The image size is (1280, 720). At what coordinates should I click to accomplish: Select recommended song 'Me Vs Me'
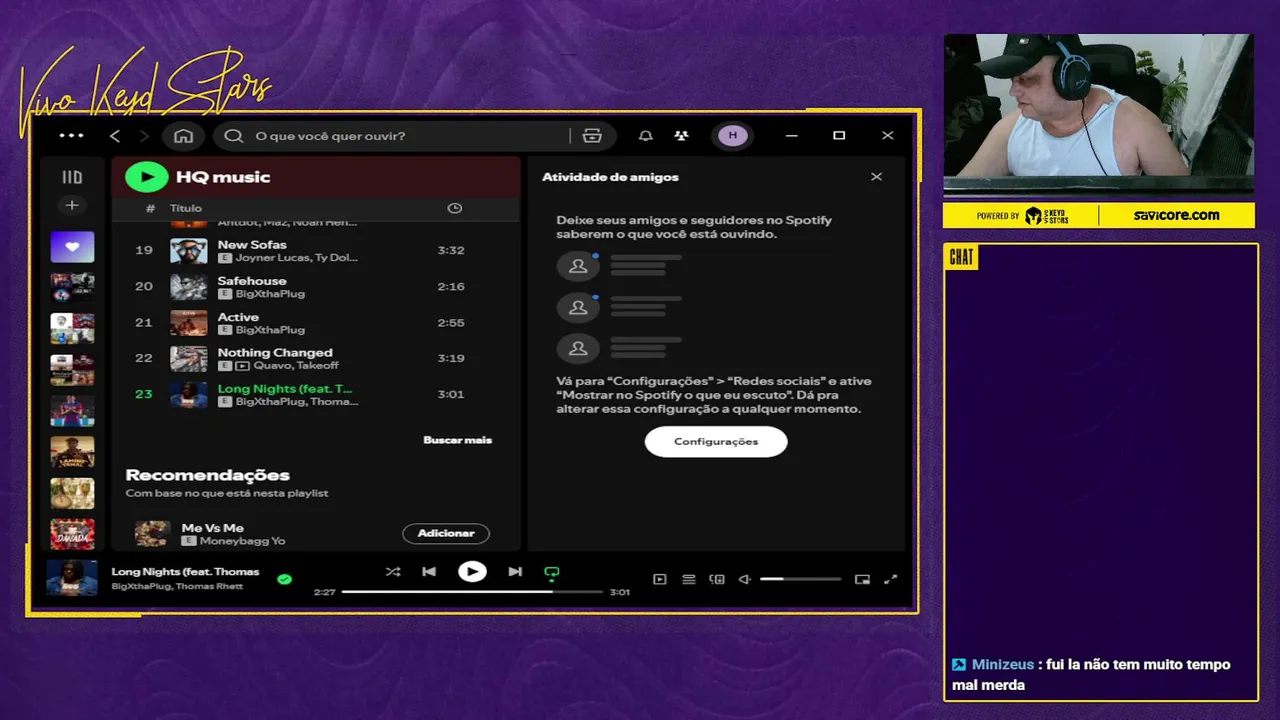[212, 527]
